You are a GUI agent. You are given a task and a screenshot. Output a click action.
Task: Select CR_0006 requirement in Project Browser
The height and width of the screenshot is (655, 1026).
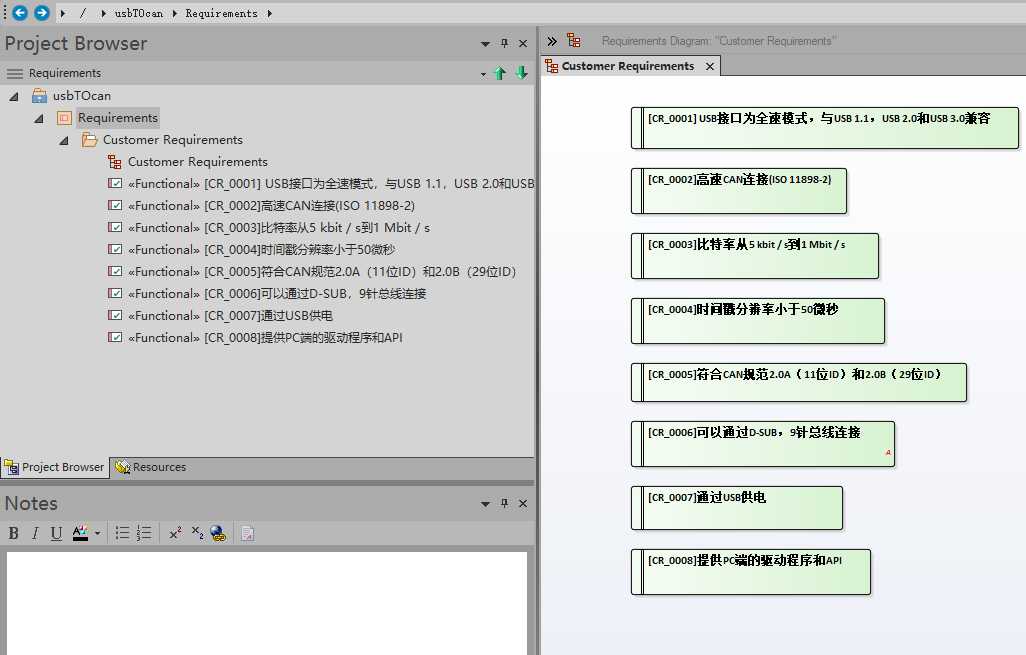pos(277,294)
